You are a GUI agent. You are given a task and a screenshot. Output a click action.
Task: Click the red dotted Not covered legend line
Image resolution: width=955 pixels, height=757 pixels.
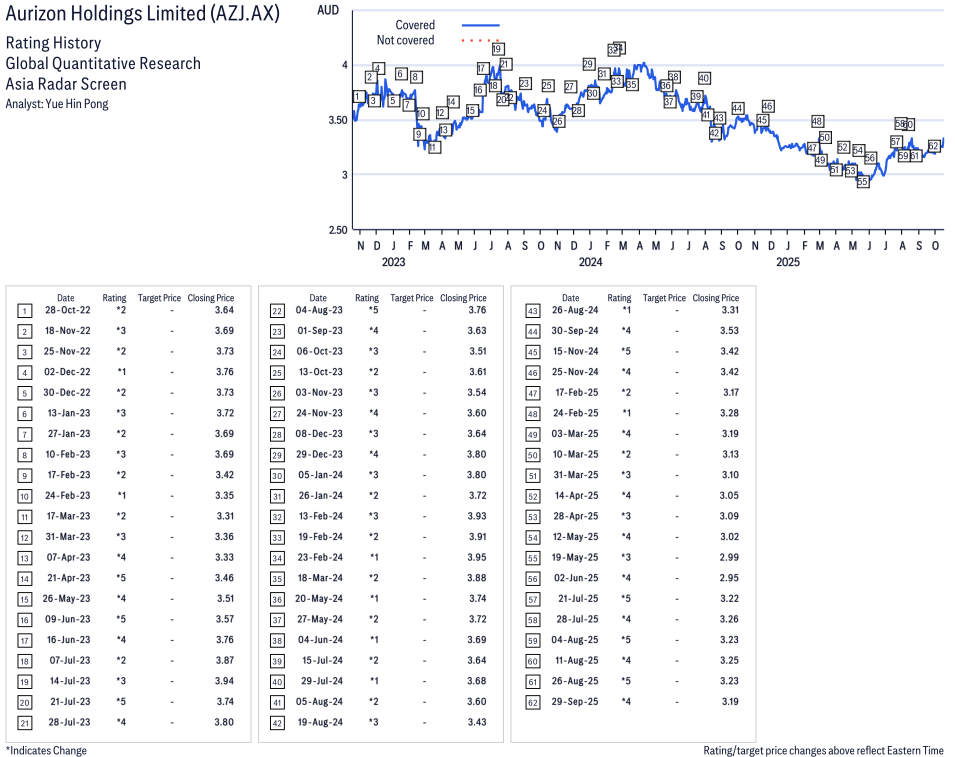tap(480, 40)
